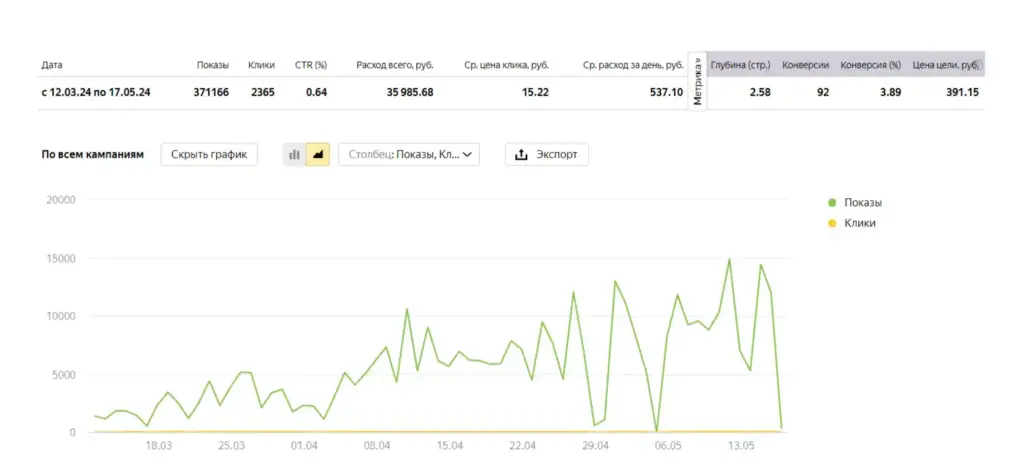Screen dimensions: 1024x463
Task: Select average click price 15.22
Action: pyautogui.click(x=536, y=92)
